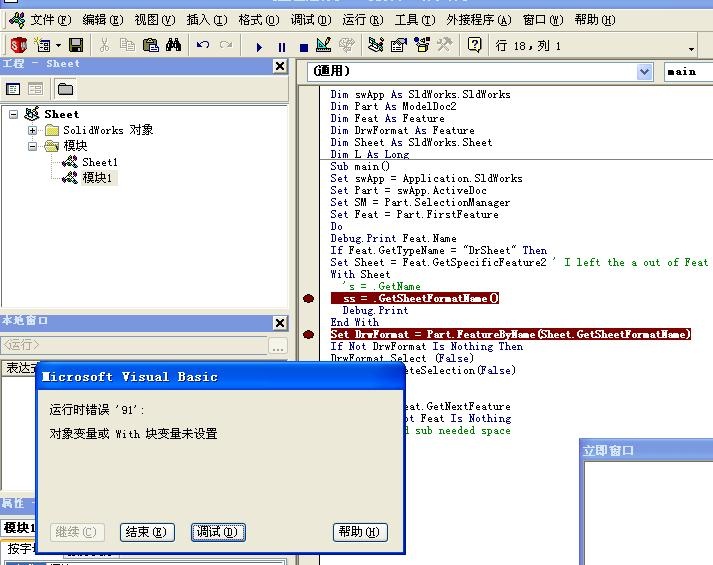Open the insert object dropdown arrow

[58, 45]
